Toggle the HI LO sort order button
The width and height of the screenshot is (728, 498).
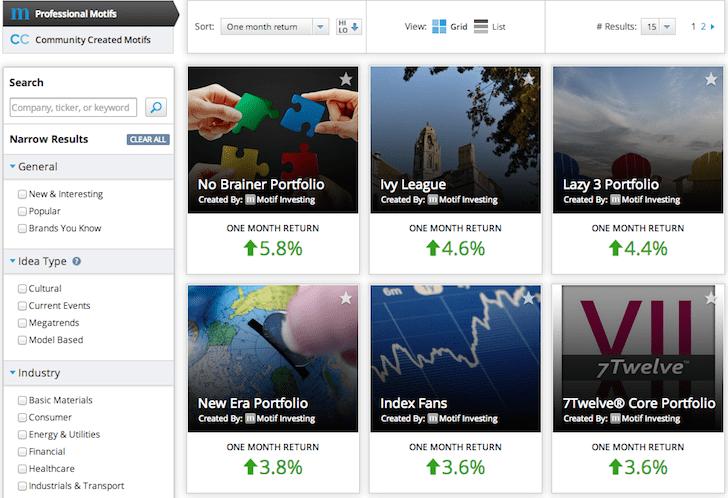[x=348, y=27]
